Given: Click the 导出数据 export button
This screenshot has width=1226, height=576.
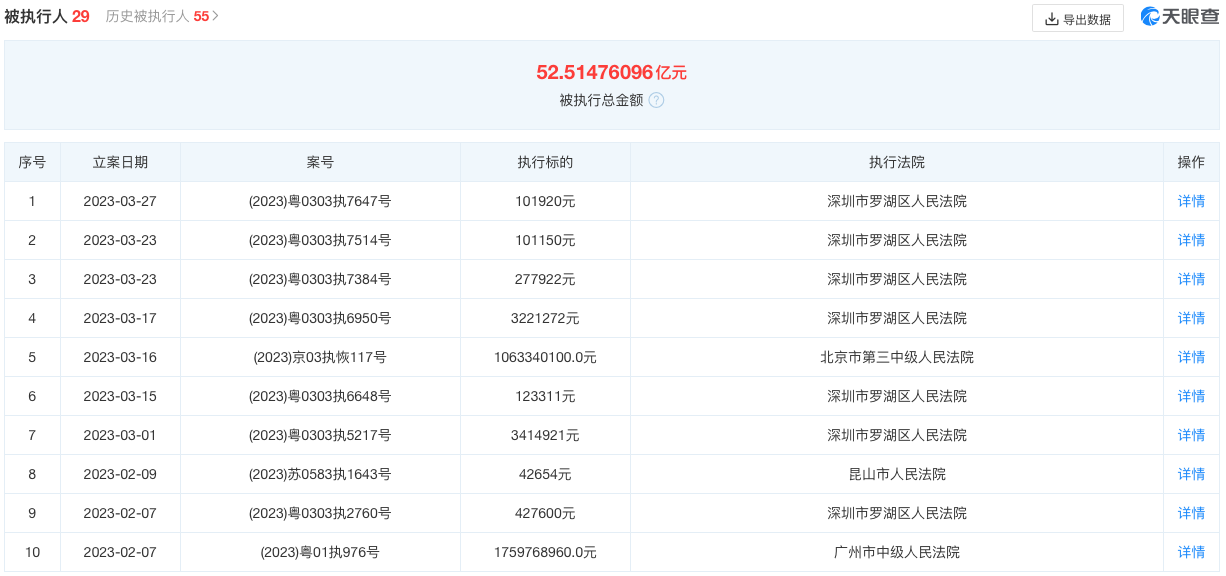Looking at the screenshot, I should [1077, 19].
